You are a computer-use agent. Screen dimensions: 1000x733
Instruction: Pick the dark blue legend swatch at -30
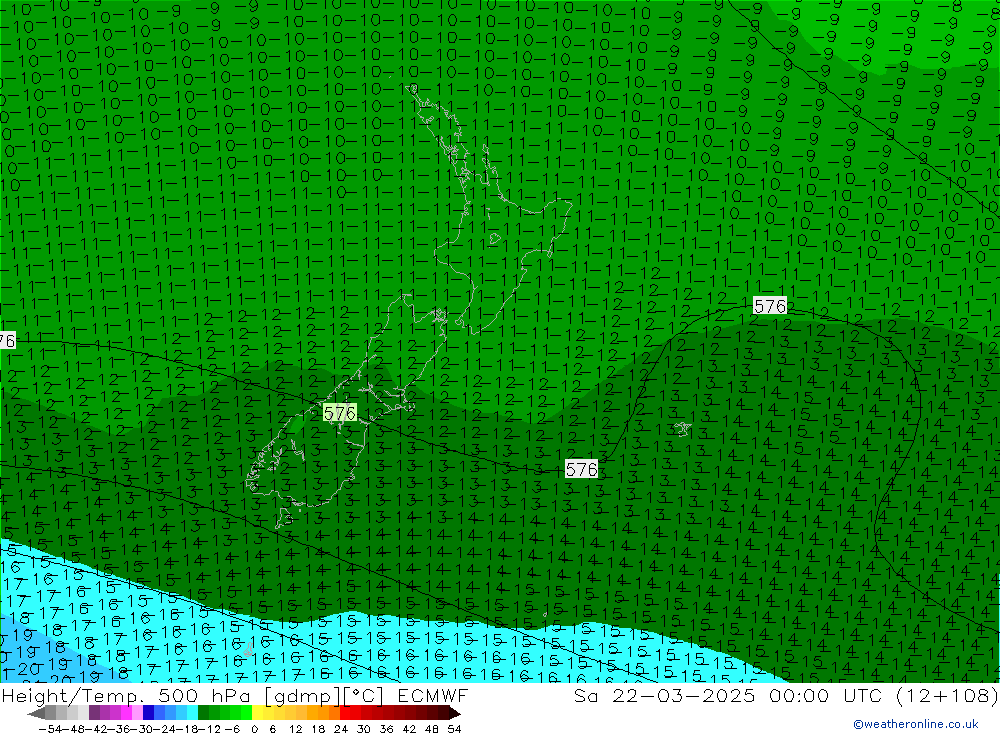149,713
